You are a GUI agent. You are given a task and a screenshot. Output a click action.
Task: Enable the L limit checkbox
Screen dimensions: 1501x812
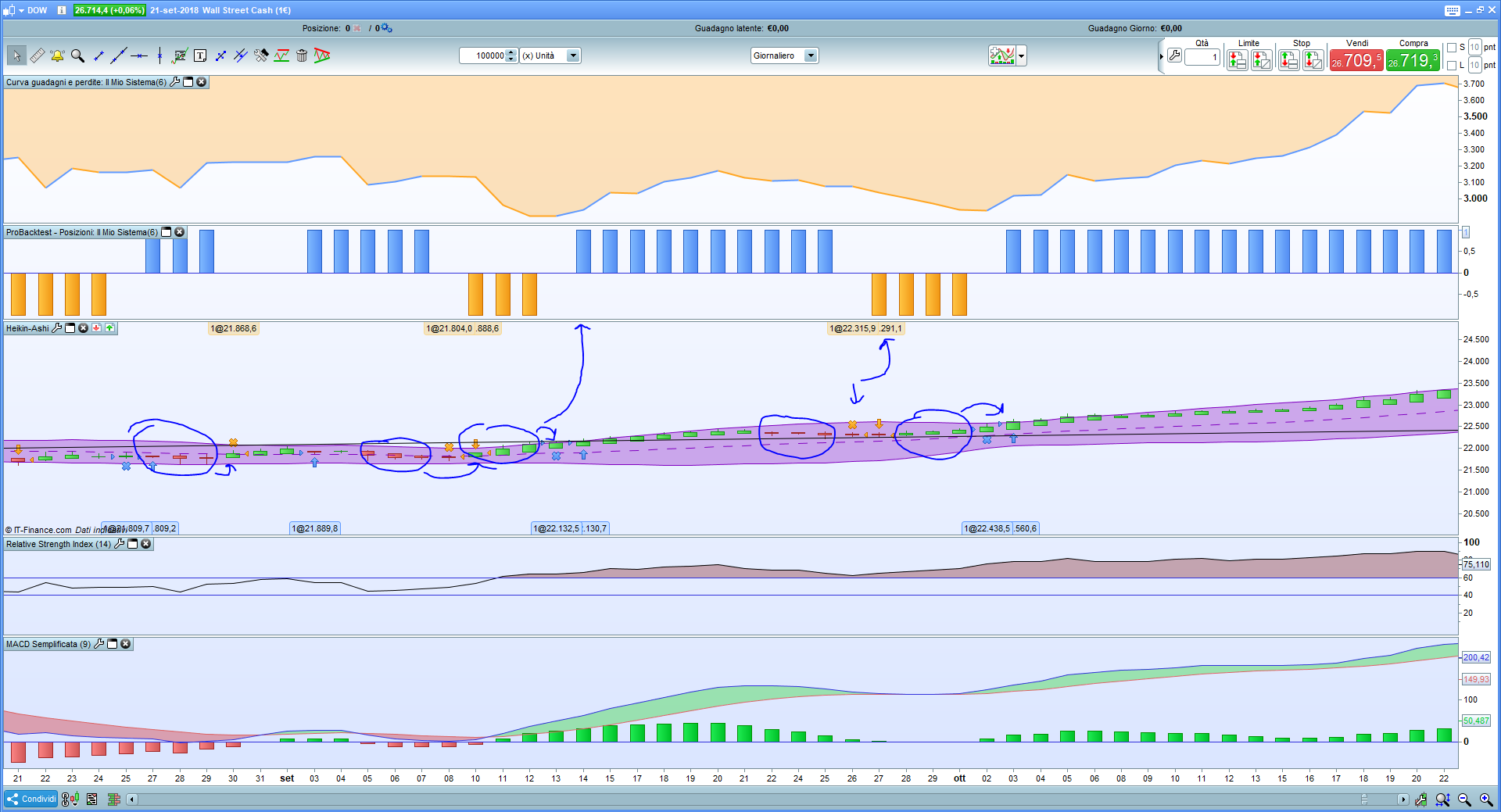(x=1452, y=66)
